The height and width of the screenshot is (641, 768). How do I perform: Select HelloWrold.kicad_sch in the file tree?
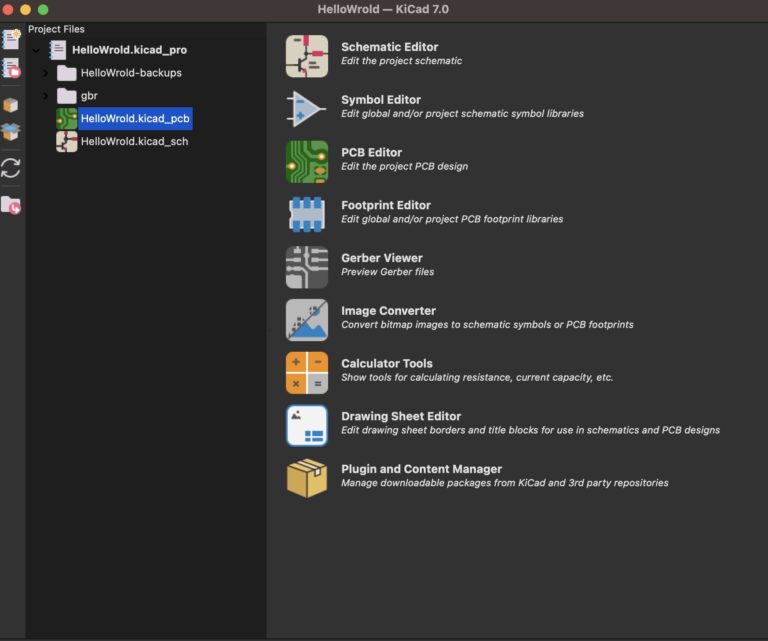click(x=134, y=142)
